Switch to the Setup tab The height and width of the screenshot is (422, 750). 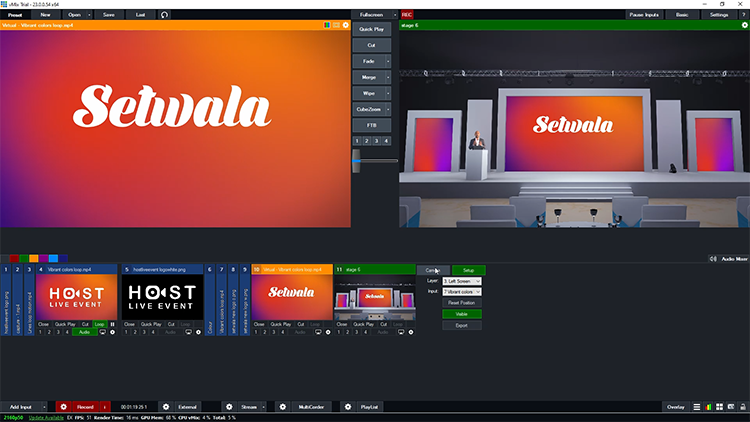468,270
